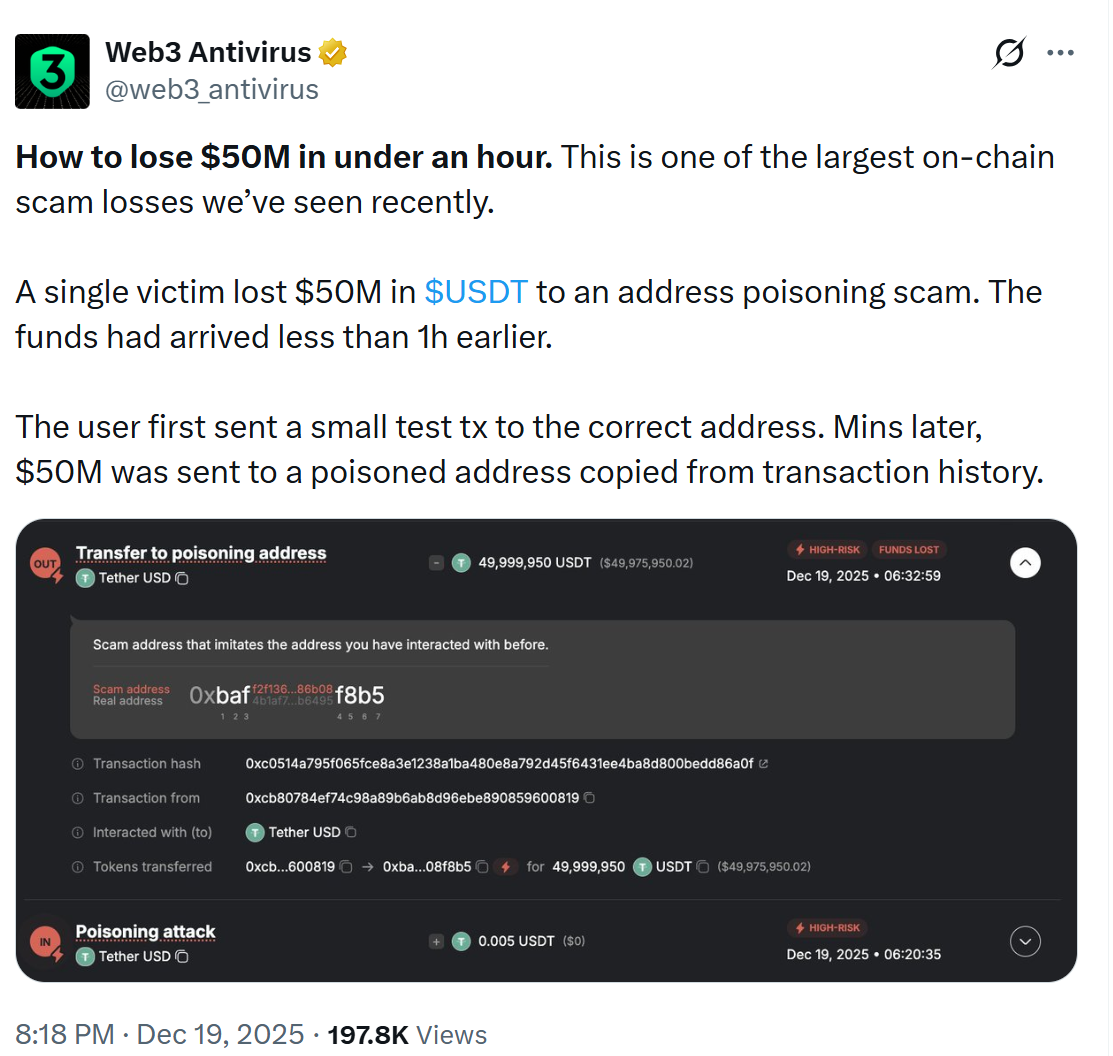Image resolution: width=1113 pixels, height=1056 pixels.
Task: Copy the Transaction from address
Action: click(590, 798)
